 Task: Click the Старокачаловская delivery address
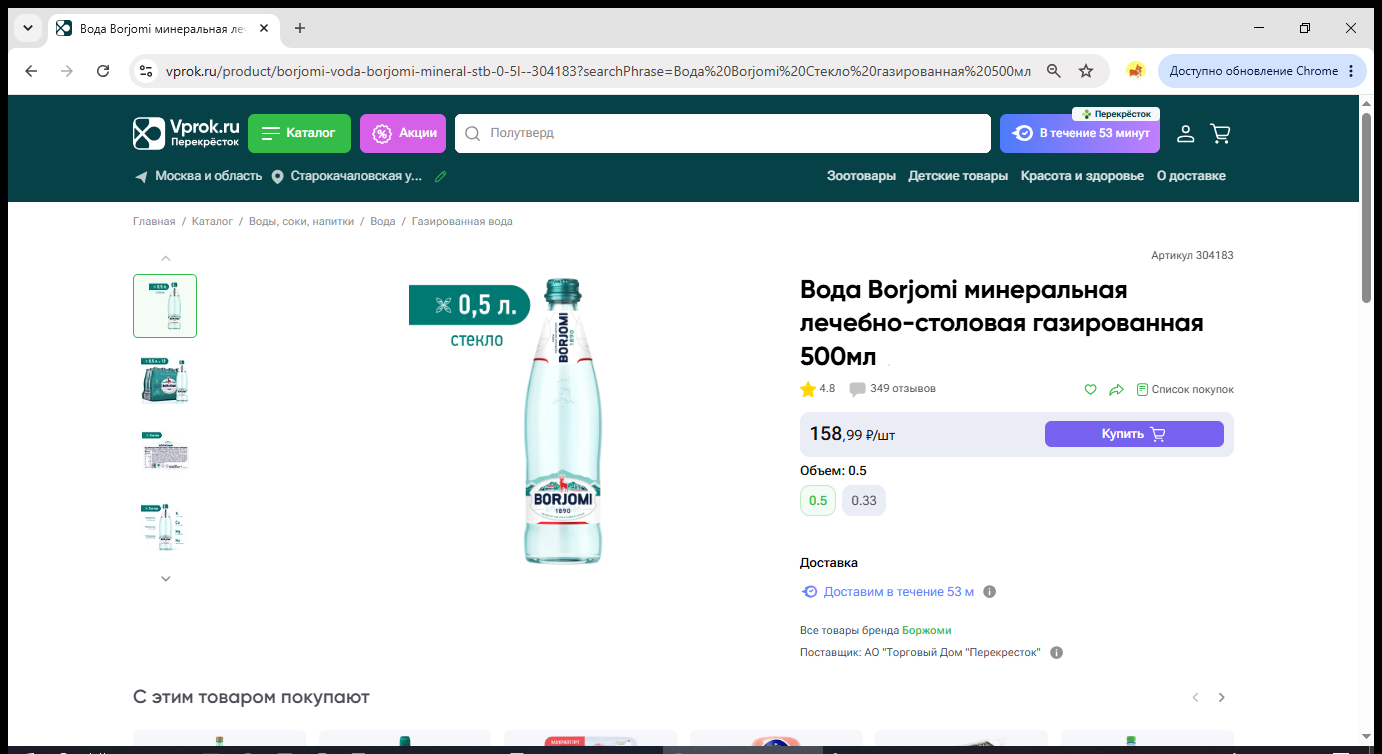pos(357,176)
